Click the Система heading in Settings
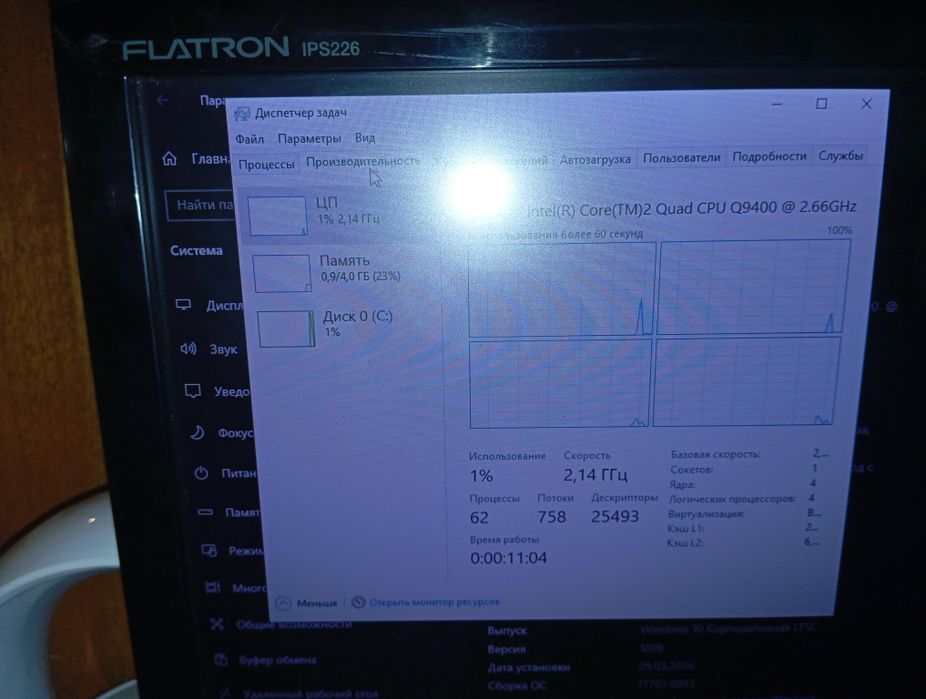926x699 pixels. tap(197, 251)
